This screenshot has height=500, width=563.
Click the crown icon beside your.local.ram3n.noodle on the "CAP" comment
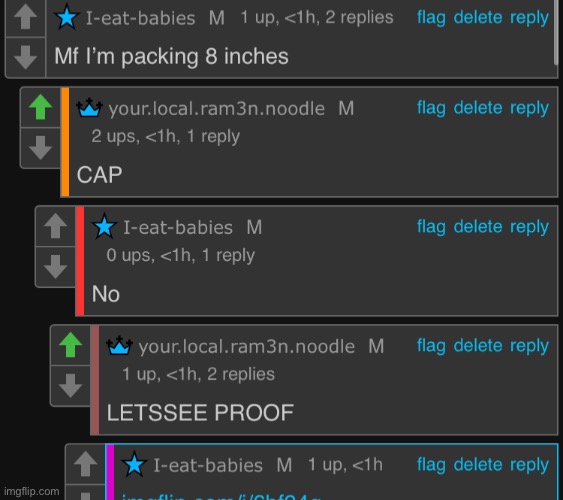tap(89, 108)
